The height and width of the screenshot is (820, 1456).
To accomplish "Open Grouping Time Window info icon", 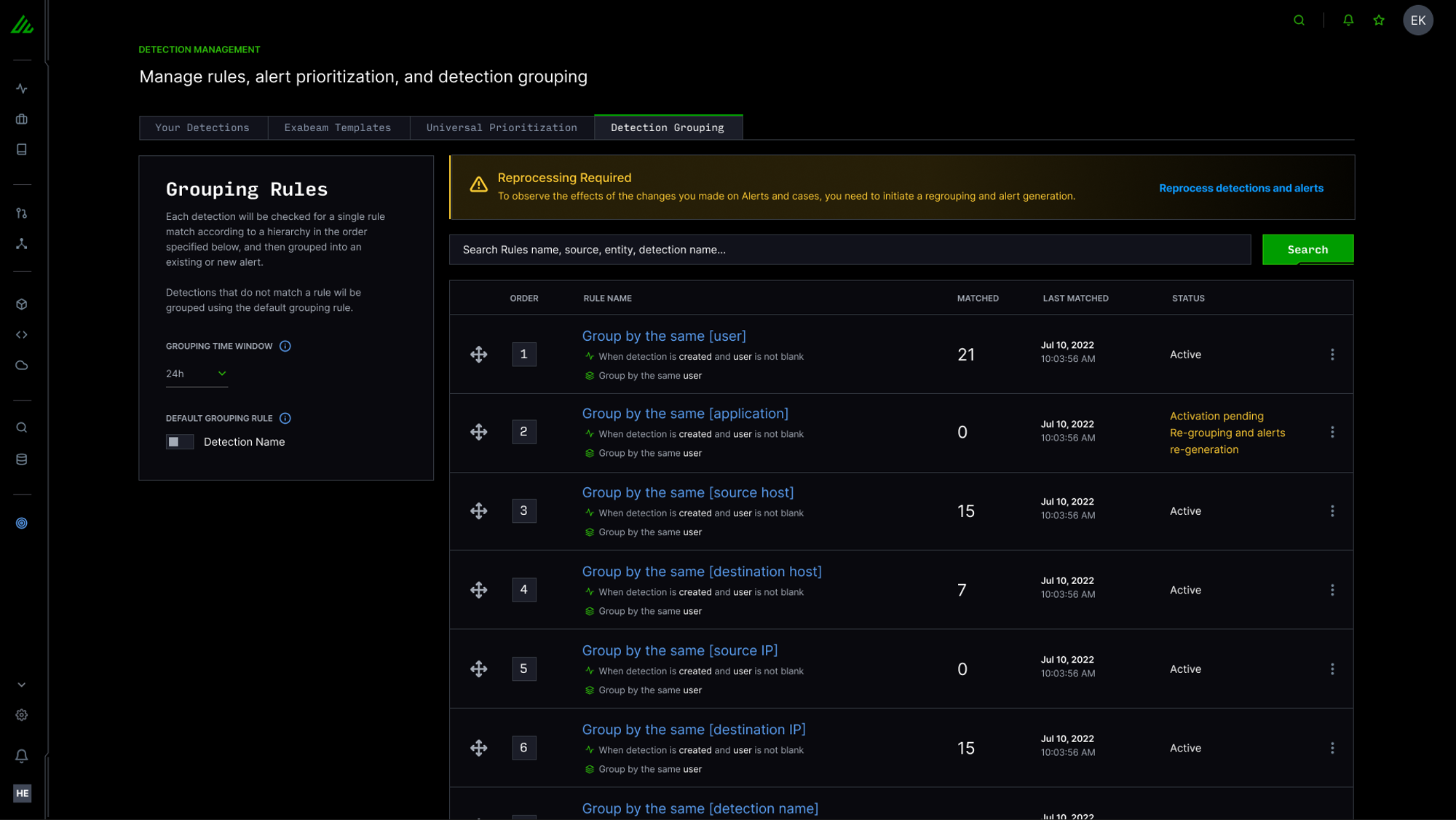I will (x=285, y=347).
